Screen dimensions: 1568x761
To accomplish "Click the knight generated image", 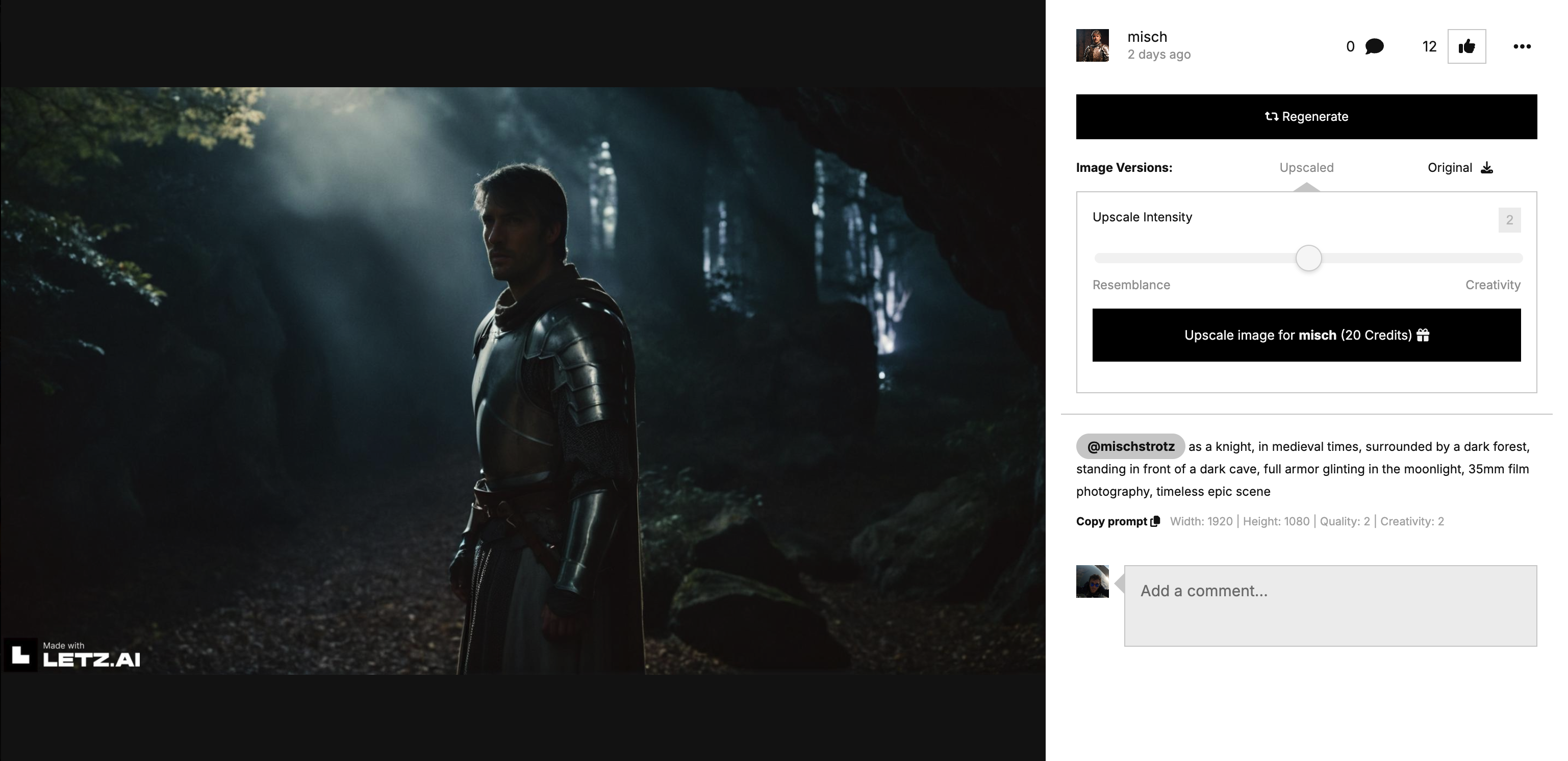I will pyautogui.click(x=522, y=380).
